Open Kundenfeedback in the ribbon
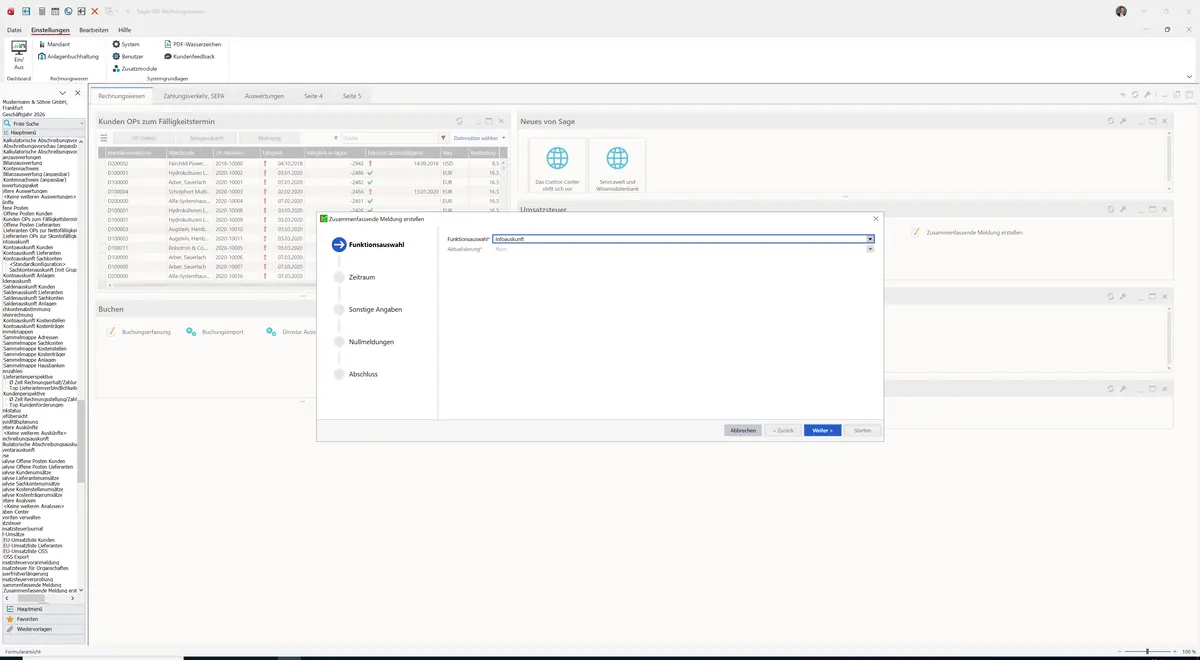 point(188,56)
